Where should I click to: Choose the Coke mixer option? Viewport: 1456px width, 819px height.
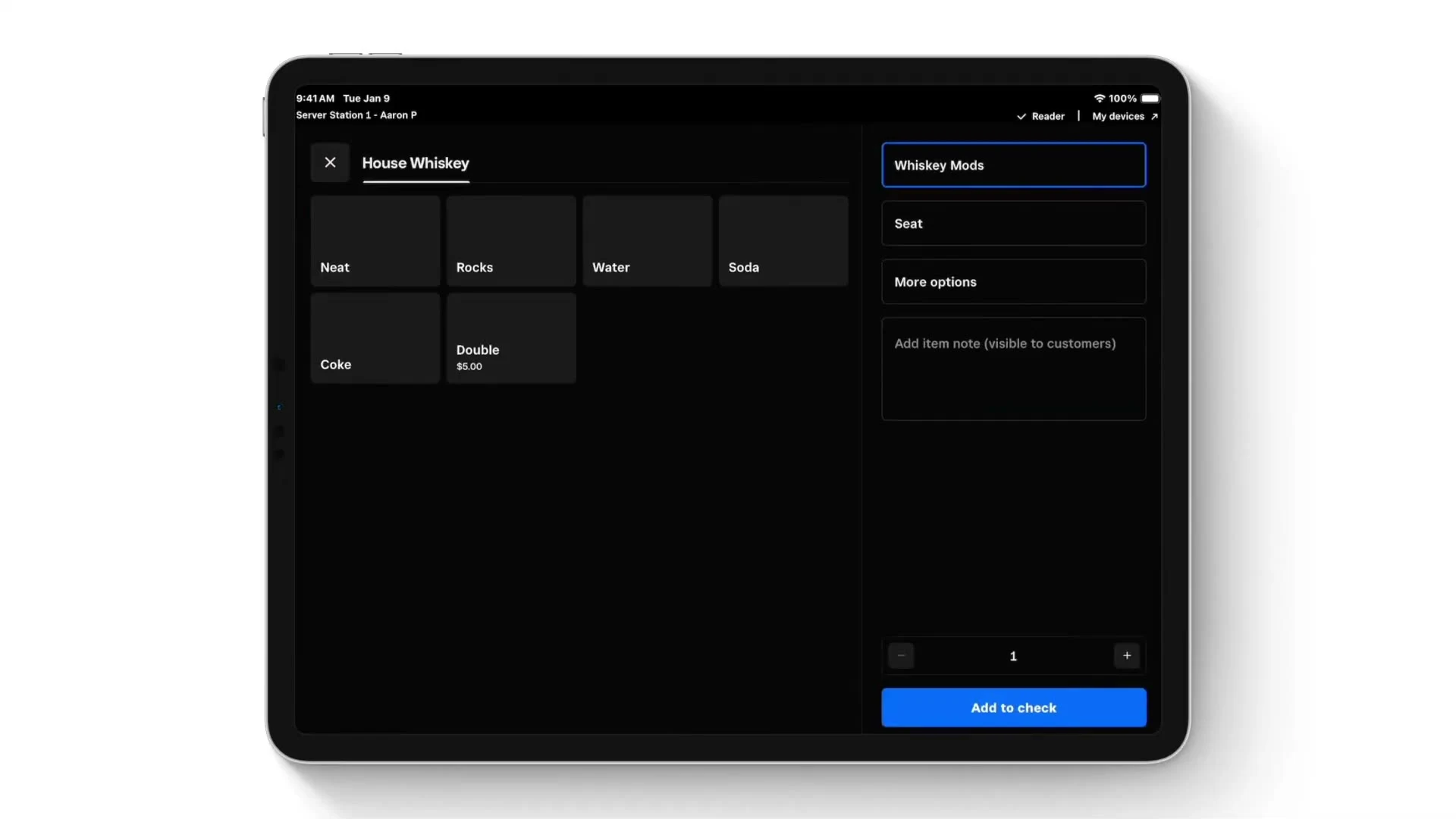[x=375, y=338]
